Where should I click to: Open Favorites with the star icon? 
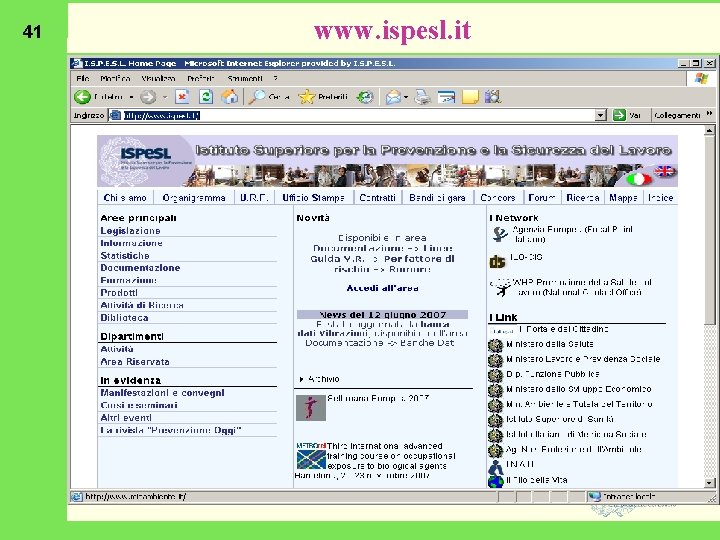pyautogui.click(x=307, y=97)
